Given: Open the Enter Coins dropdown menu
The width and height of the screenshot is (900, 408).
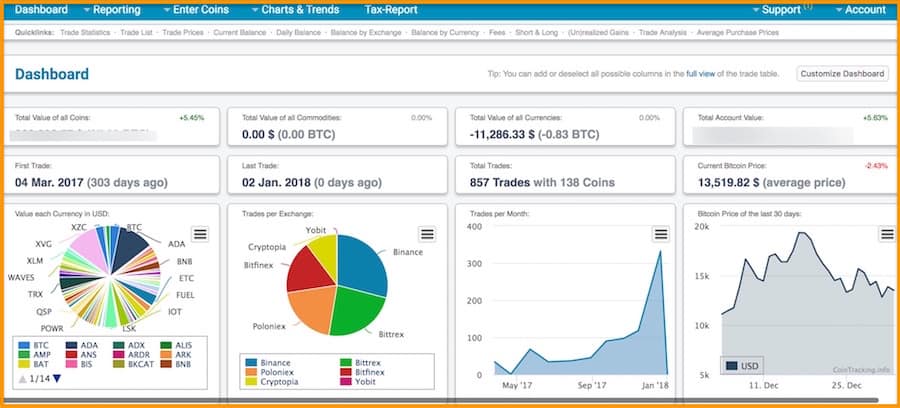Looking at the screenshot, I should [x=196, y=10].
